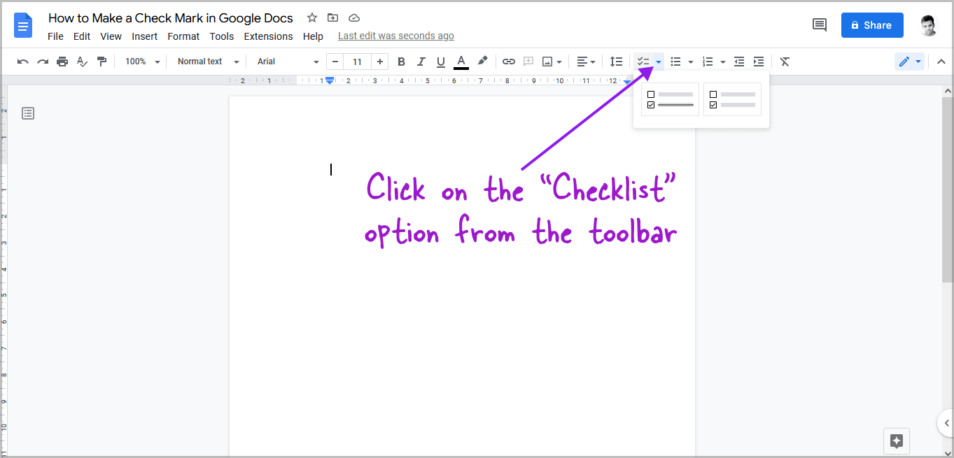Image resolution: width=954 pixels, height=458 pixels.
Task: Click the Print icon
Action: click(63, 61)
